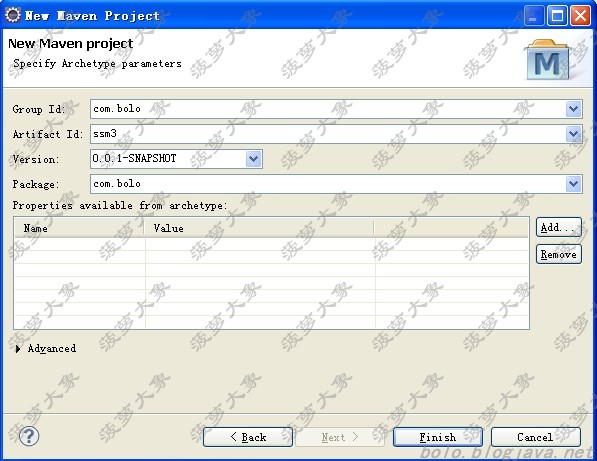597x461 pixels.
Task: Click the gear icon in title bar
Action: 13,15
